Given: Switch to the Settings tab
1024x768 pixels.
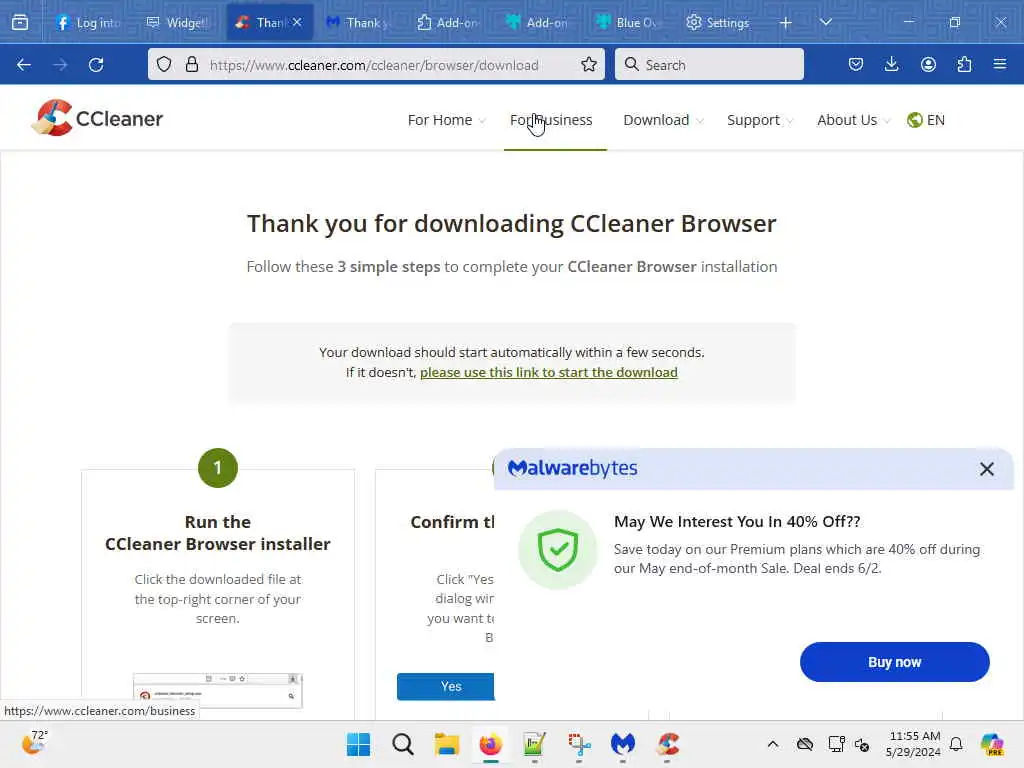Looking at the screenshot, I should click(x=718, y=23).
